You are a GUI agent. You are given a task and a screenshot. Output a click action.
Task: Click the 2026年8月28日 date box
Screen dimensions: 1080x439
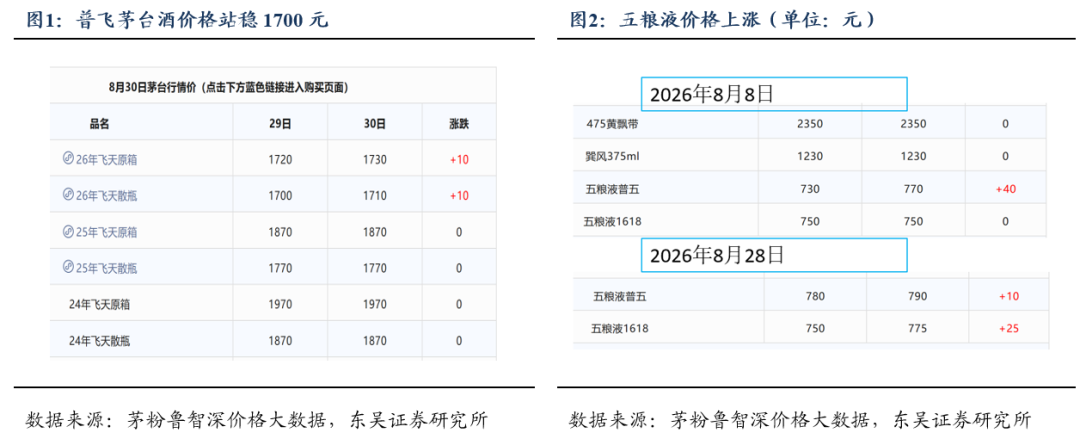tap(774, 254)
